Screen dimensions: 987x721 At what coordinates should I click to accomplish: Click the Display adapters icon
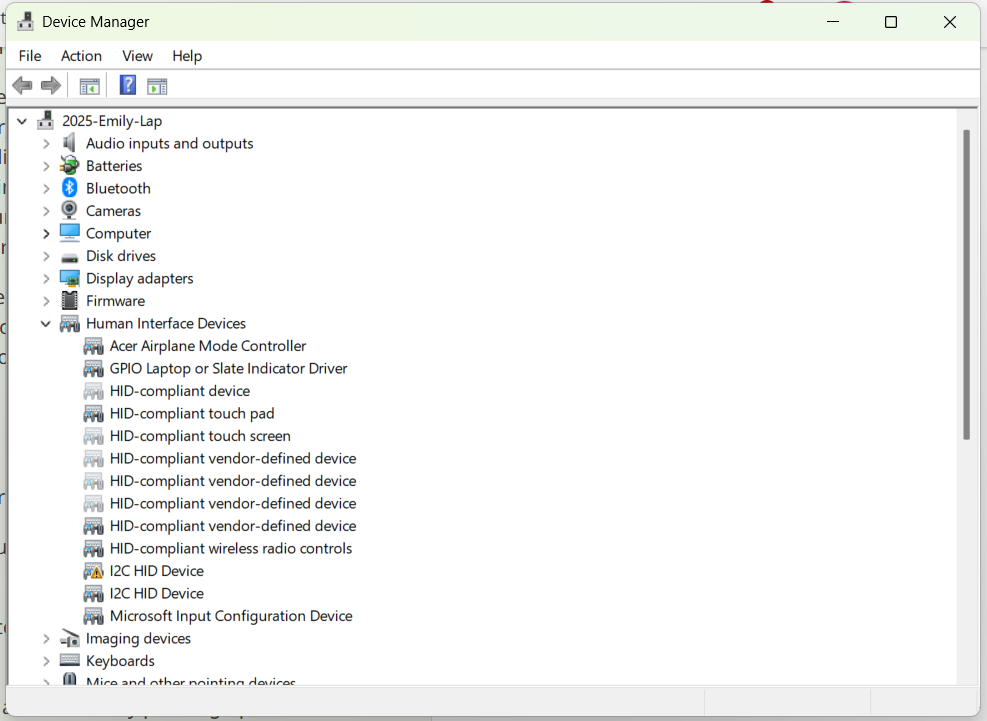pyautogui.click(x=69, y=278)
